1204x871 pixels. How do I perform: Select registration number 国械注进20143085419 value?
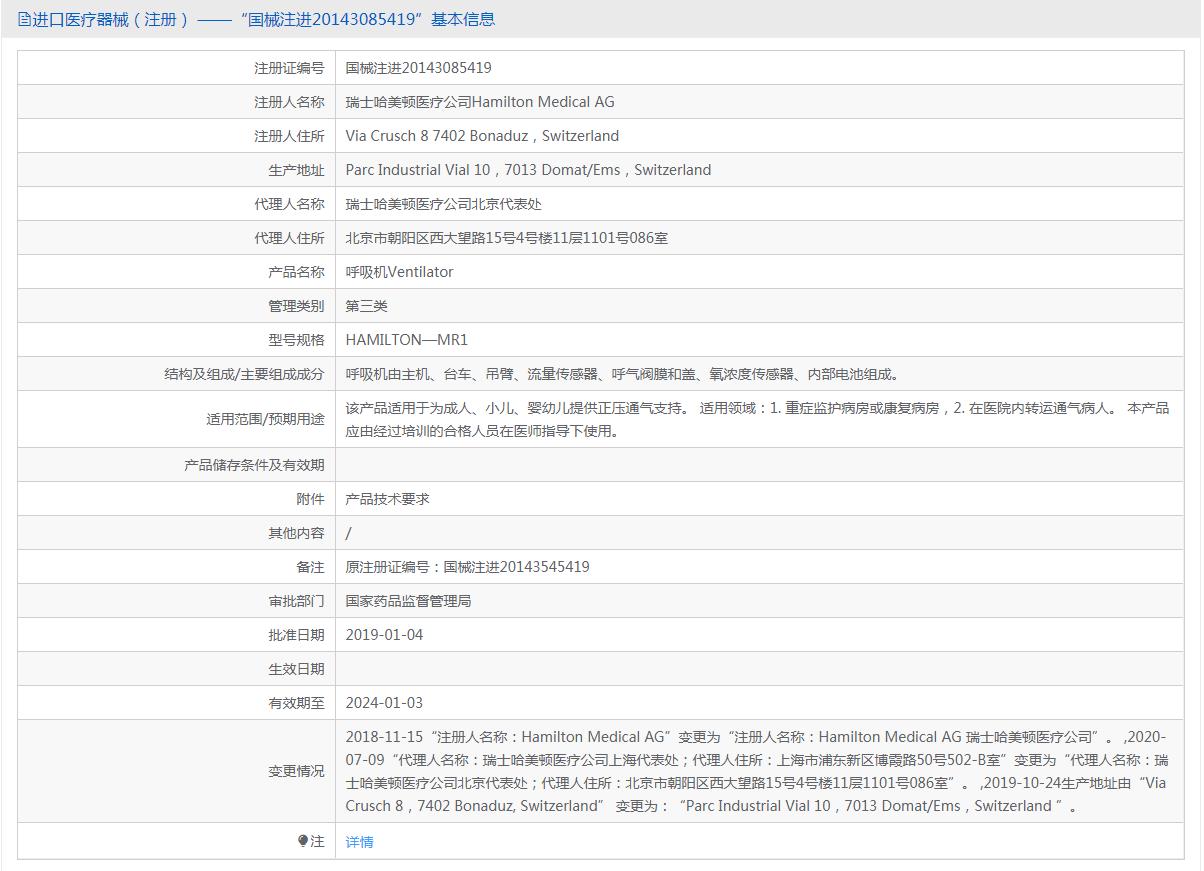pos(419,68)
